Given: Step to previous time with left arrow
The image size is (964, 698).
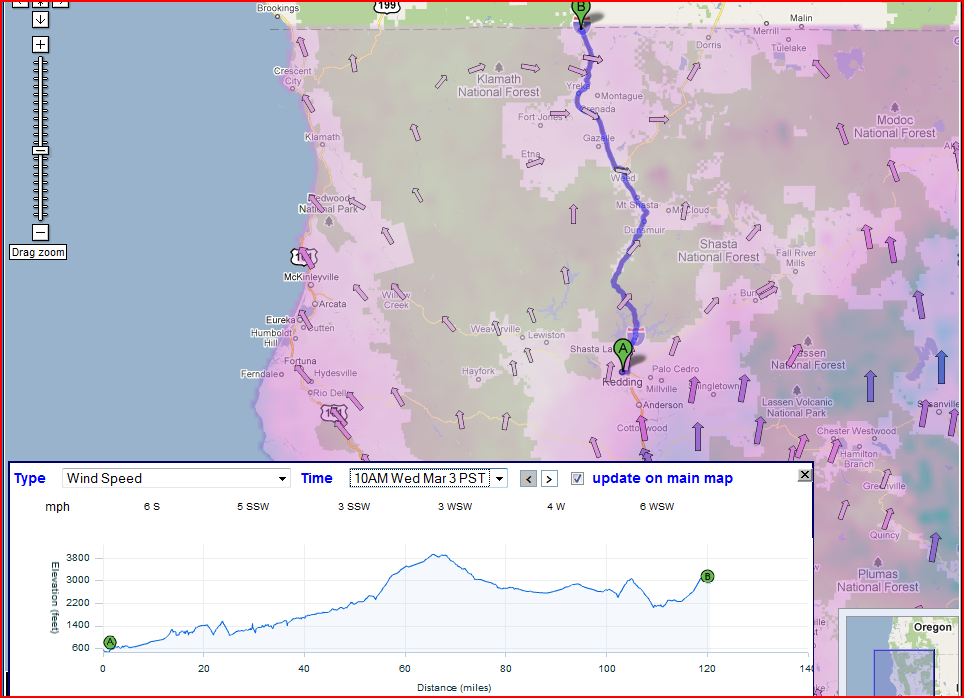Looking at the screenshot, I should pos(529,479).
